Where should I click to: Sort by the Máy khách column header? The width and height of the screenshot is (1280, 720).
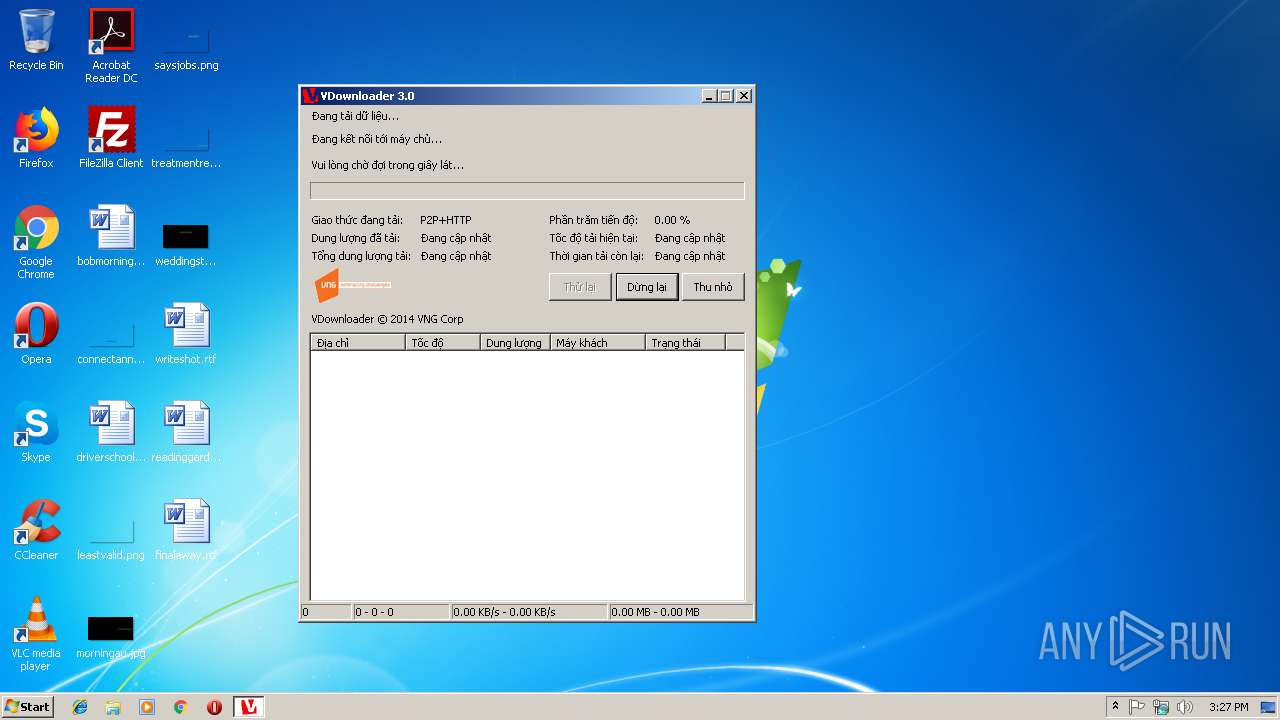(598, 342)
